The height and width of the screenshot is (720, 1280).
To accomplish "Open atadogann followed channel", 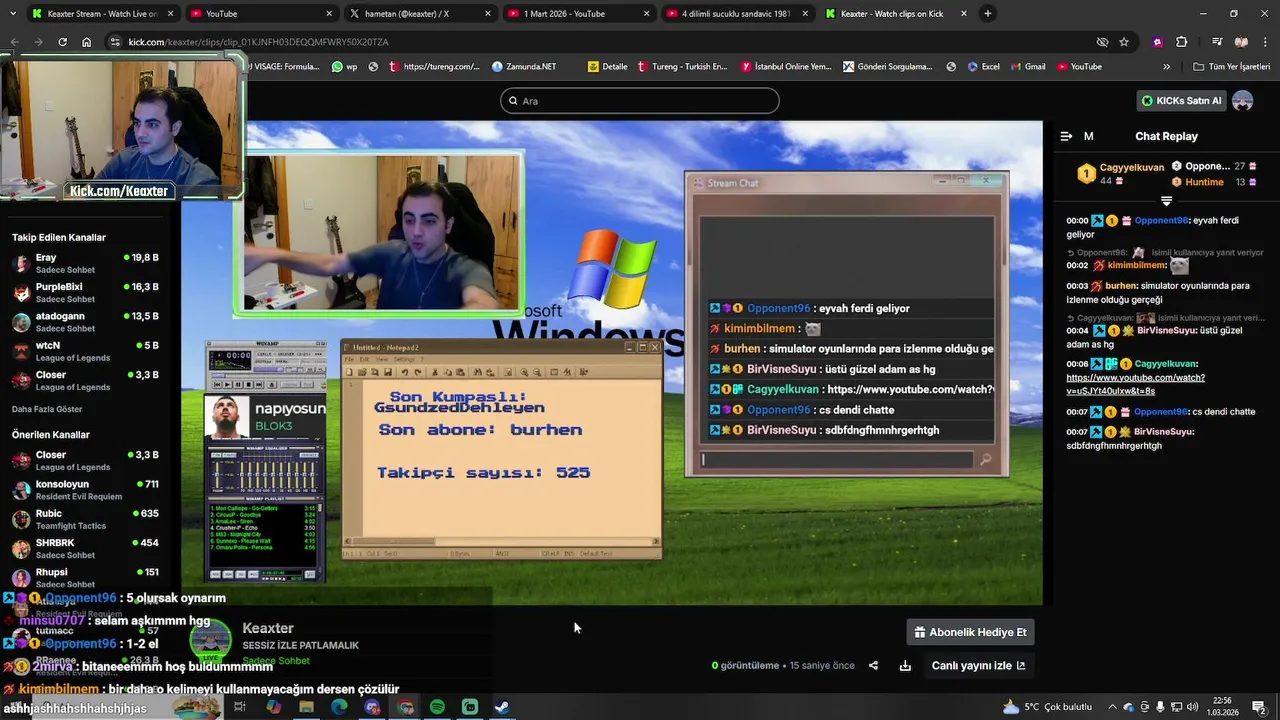I will [x=85, y=322].
